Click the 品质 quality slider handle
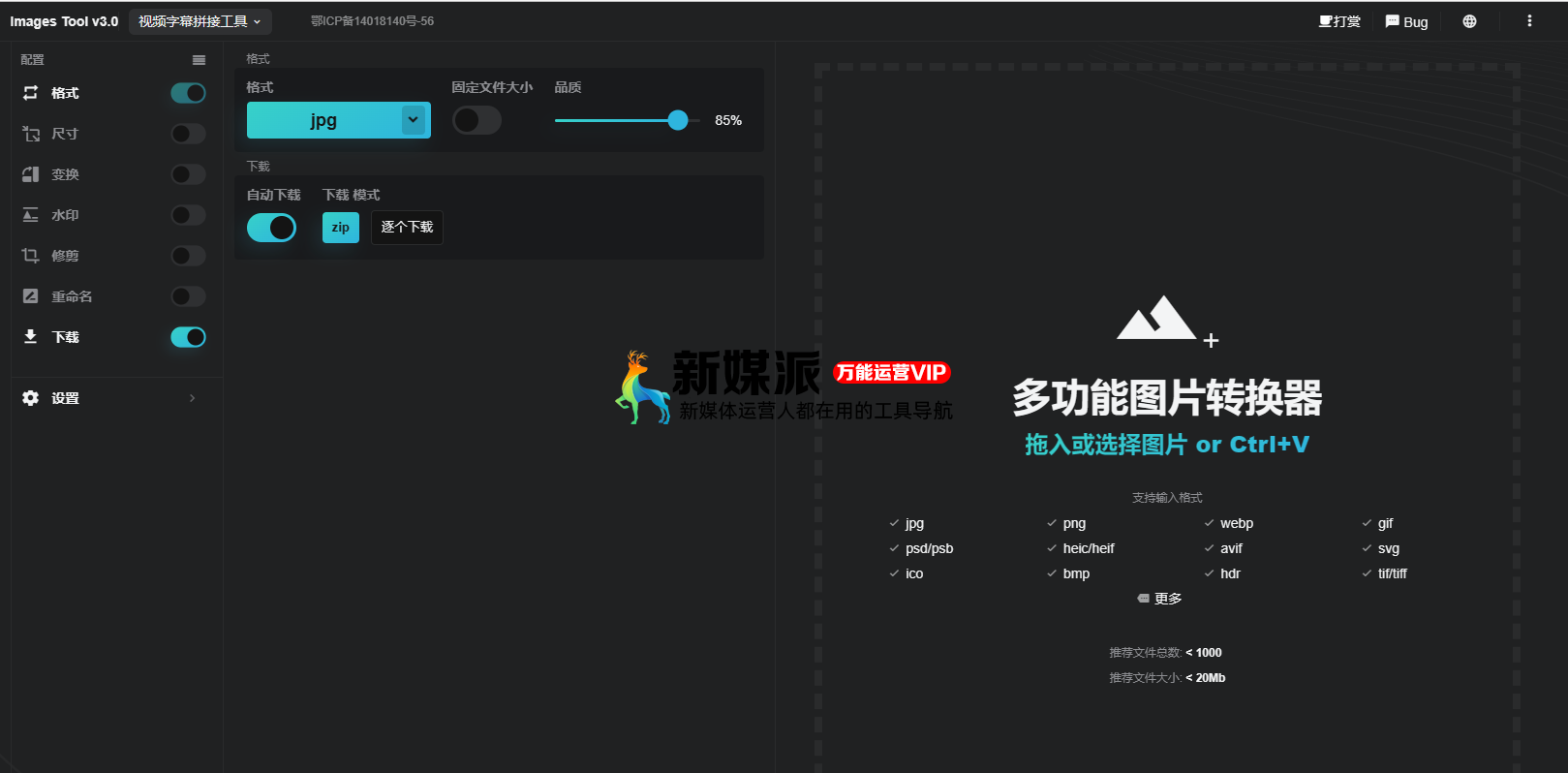 [678, 120]
